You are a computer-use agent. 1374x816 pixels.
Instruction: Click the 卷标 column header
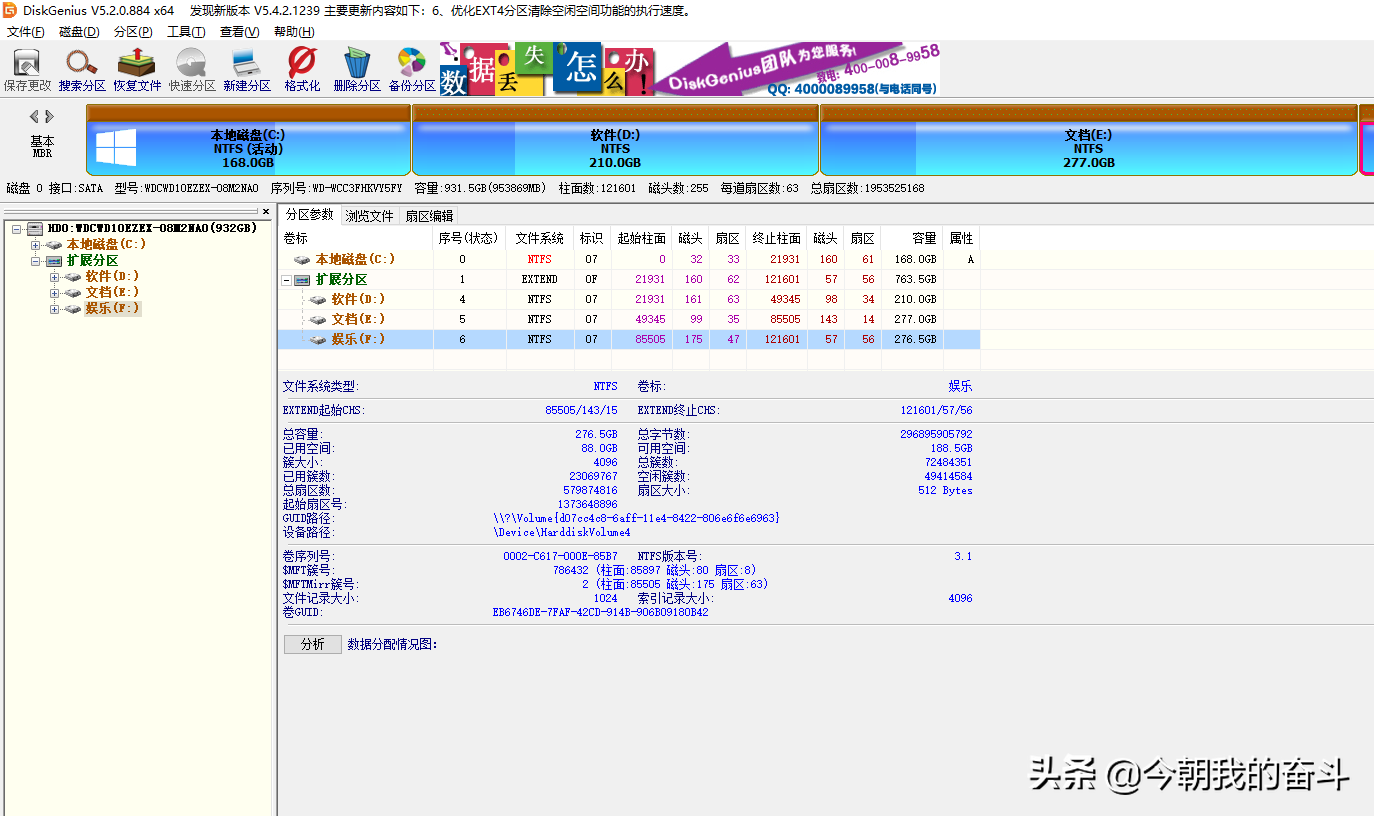(x=356, y=238)
